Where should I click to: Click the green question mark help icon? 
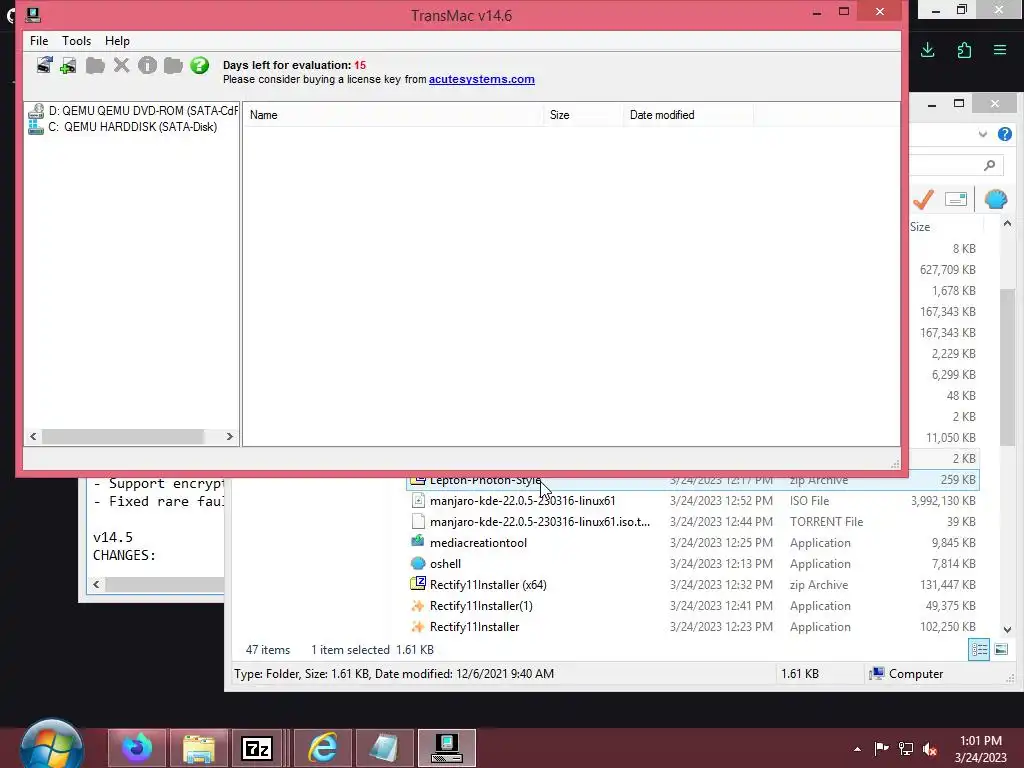tap(200, 65)
